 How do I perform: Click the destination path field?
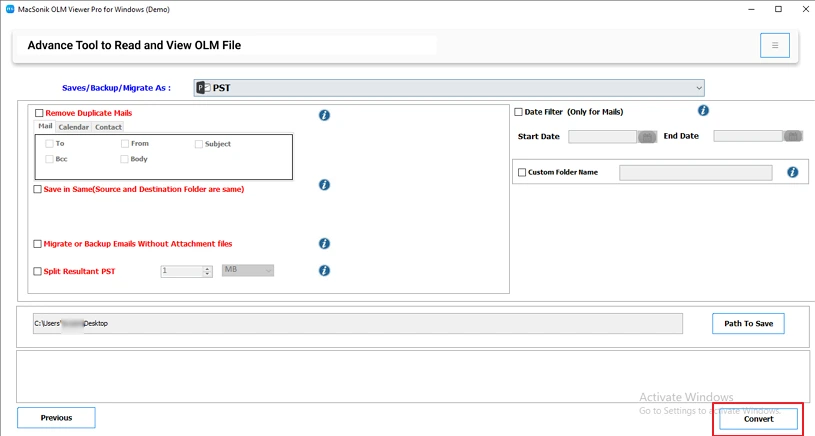(x=358, y=323)
